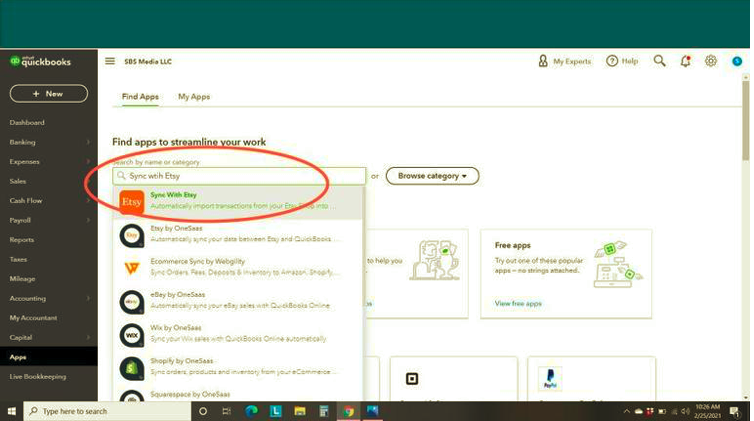This screenshot has height=421, width=754.
Task: Click the Wix by OneSaas icon
Action: click(132, 335)
